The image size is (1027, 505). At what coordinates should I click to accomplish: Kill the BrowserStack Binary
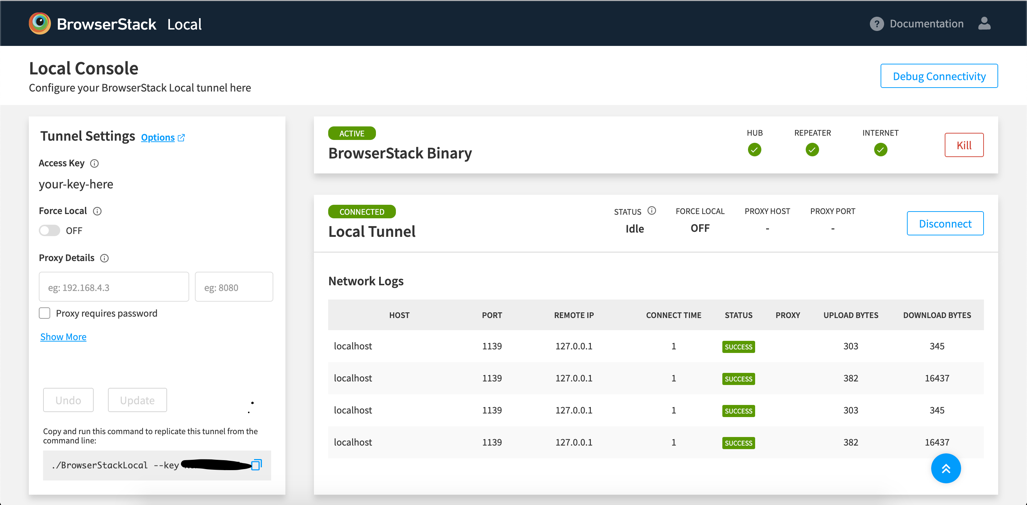(964, 145)
